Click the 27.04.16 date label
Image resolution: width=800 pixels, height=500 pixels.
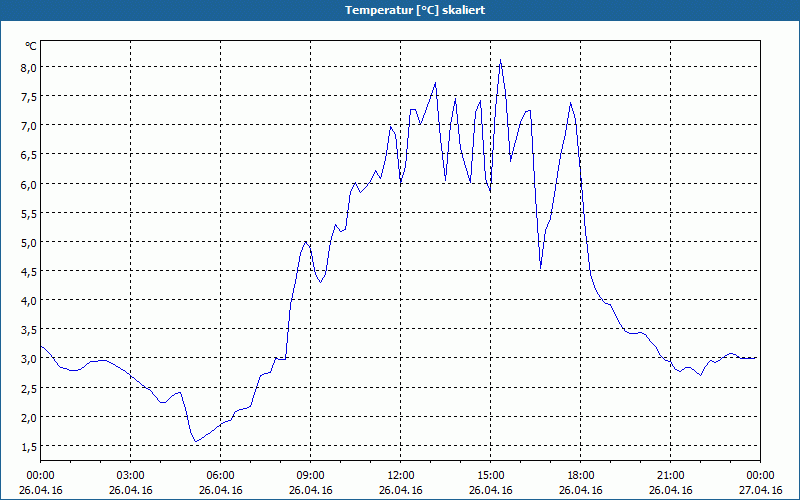[760, 490]
